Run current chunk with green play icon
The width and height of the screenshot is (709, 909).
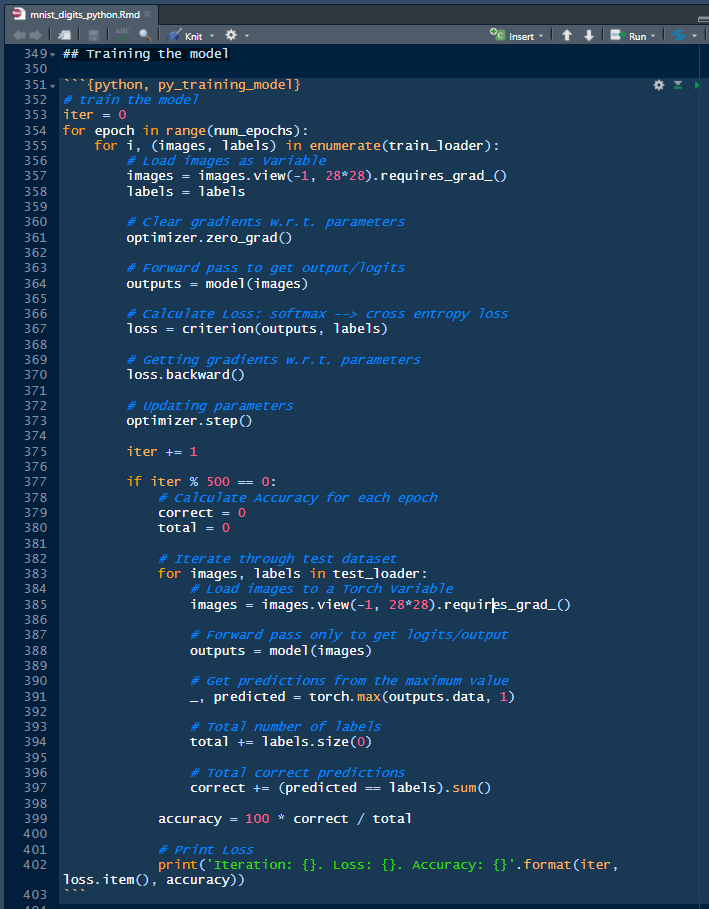(x=696, y=85)
